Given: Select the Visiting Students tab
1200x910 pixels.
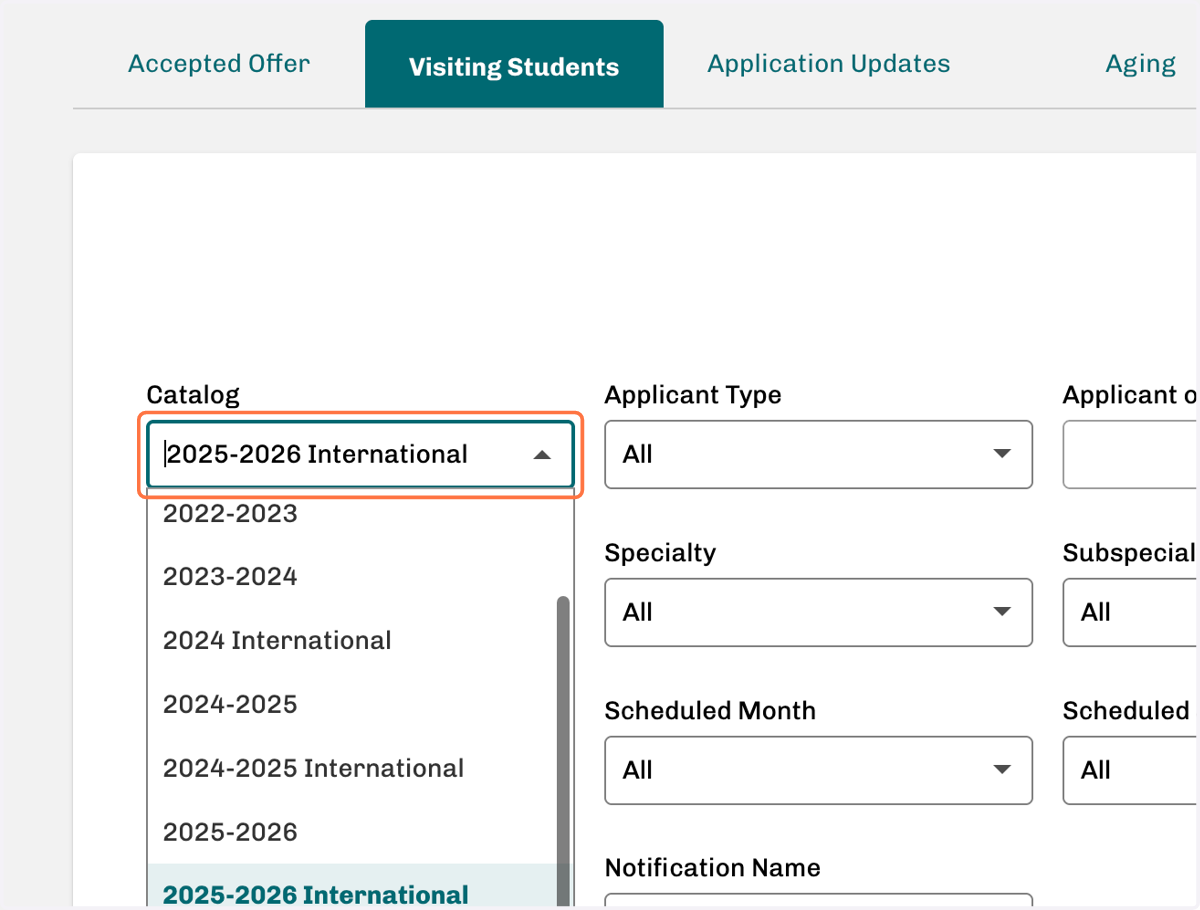Looking at the screenshot, I should coord(514,64).
